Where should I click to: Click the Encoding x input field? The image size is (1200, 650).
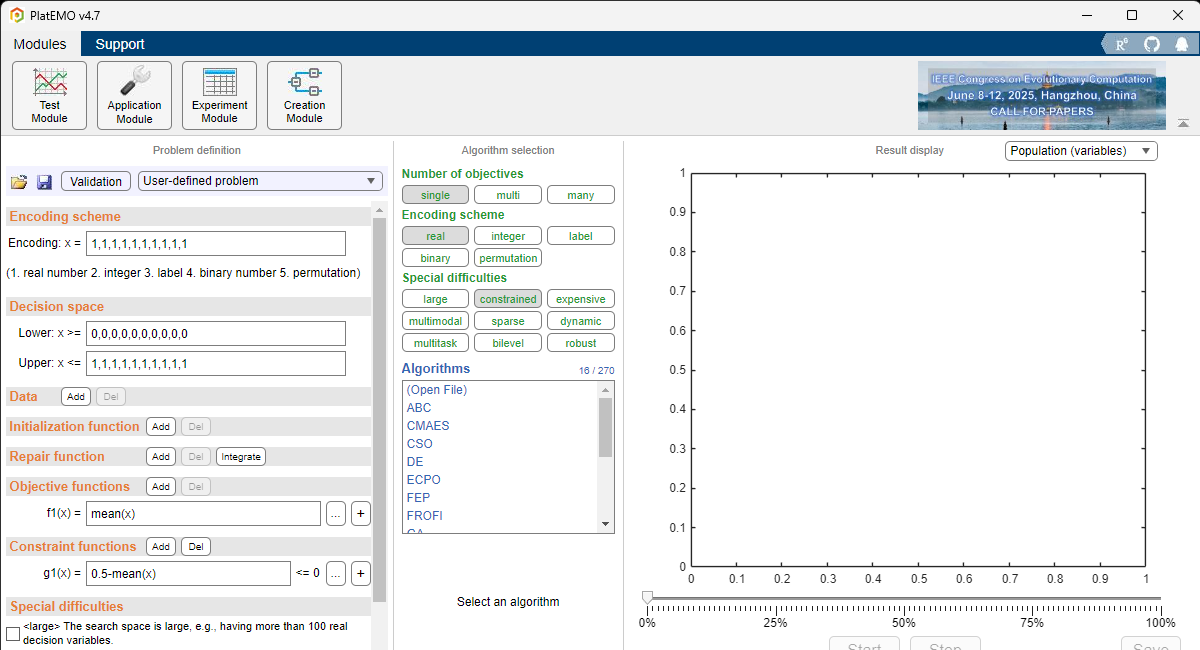[x=216, y=244]
